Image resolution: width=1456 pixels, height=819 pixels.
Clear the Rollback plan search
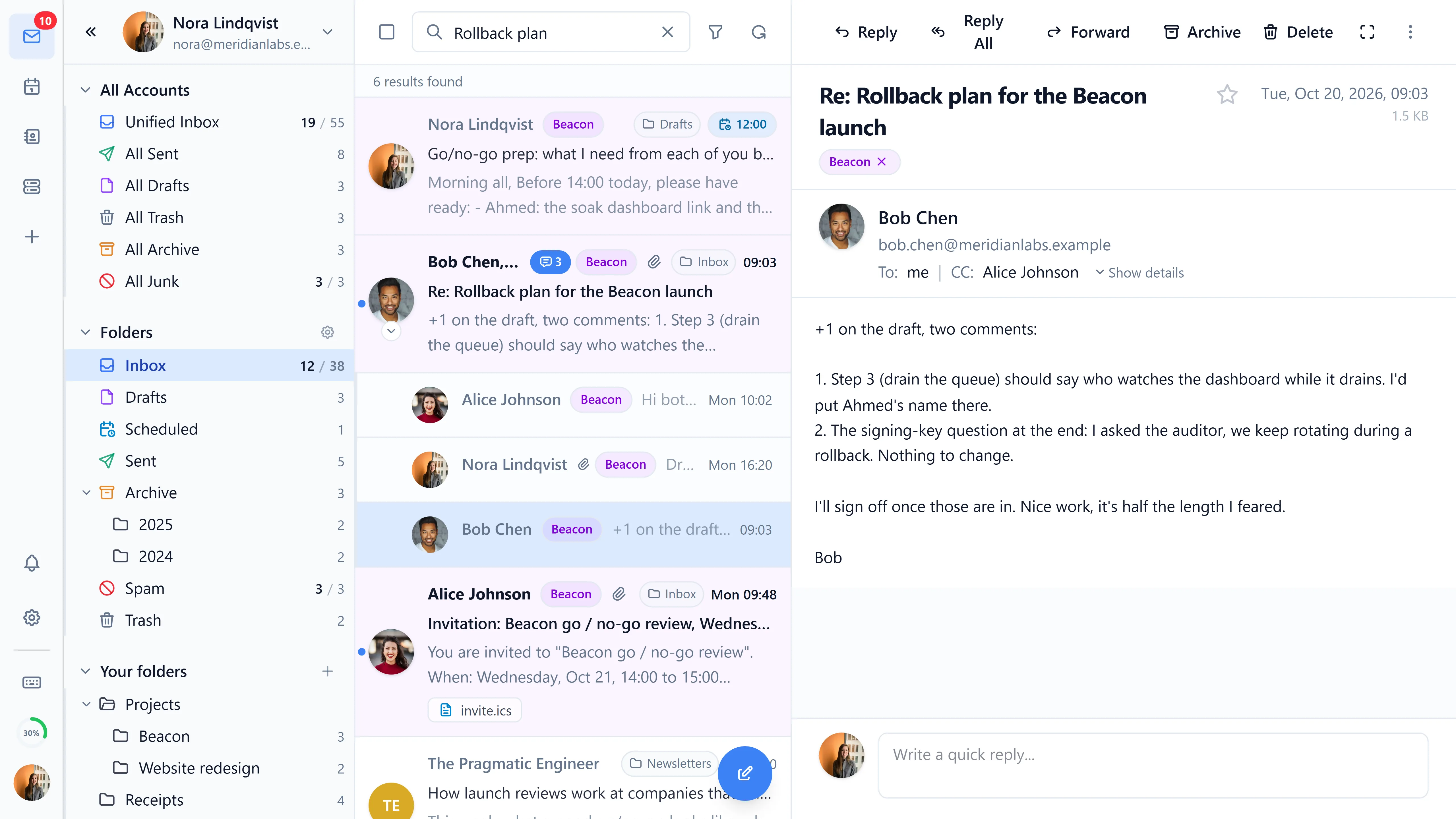pos(667,32)
